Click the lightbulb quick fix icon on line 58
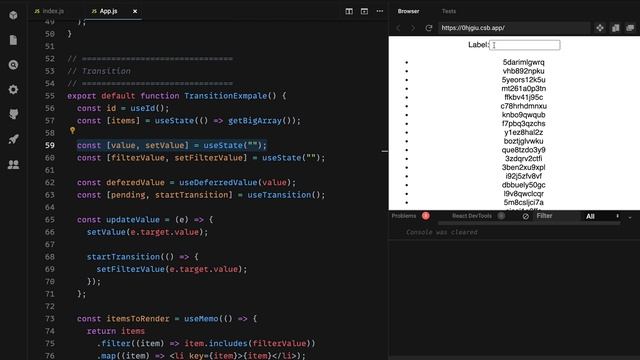This screenshot has height=360, width=640. coord(72,131)
